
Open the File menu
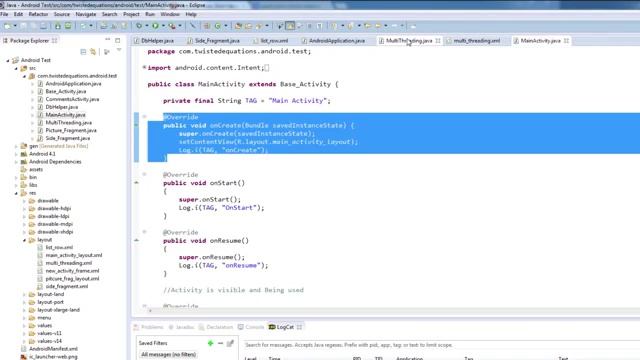click(x=4, y=14)
